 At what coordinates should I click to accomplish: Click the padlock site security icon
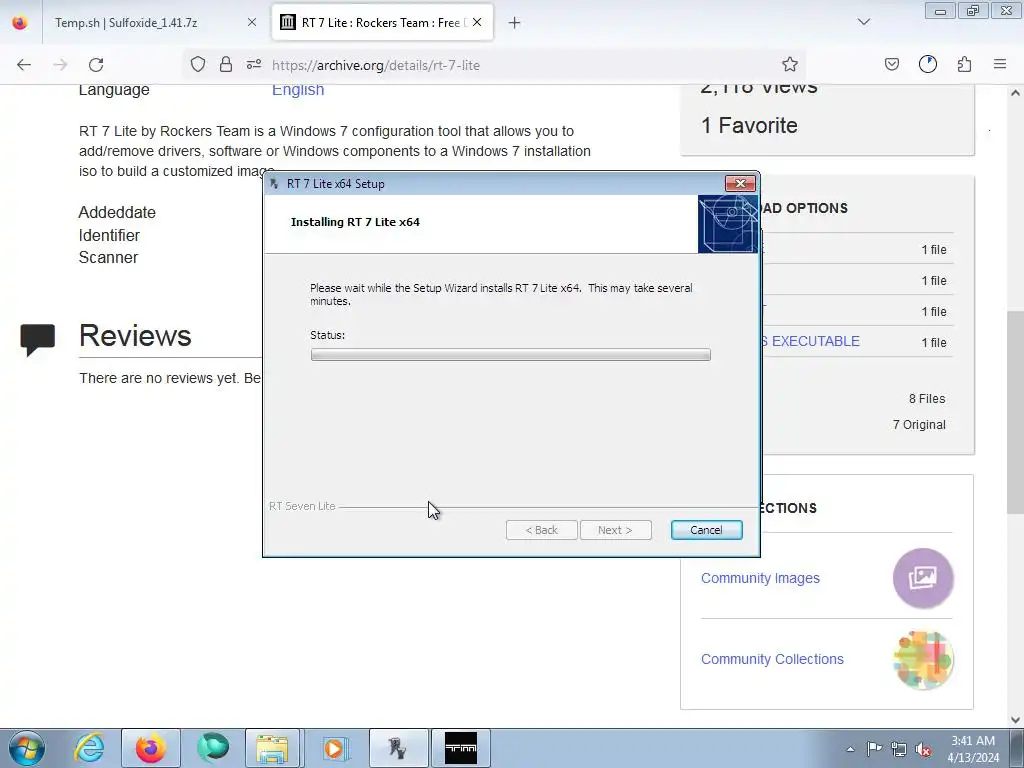[226, 64]
